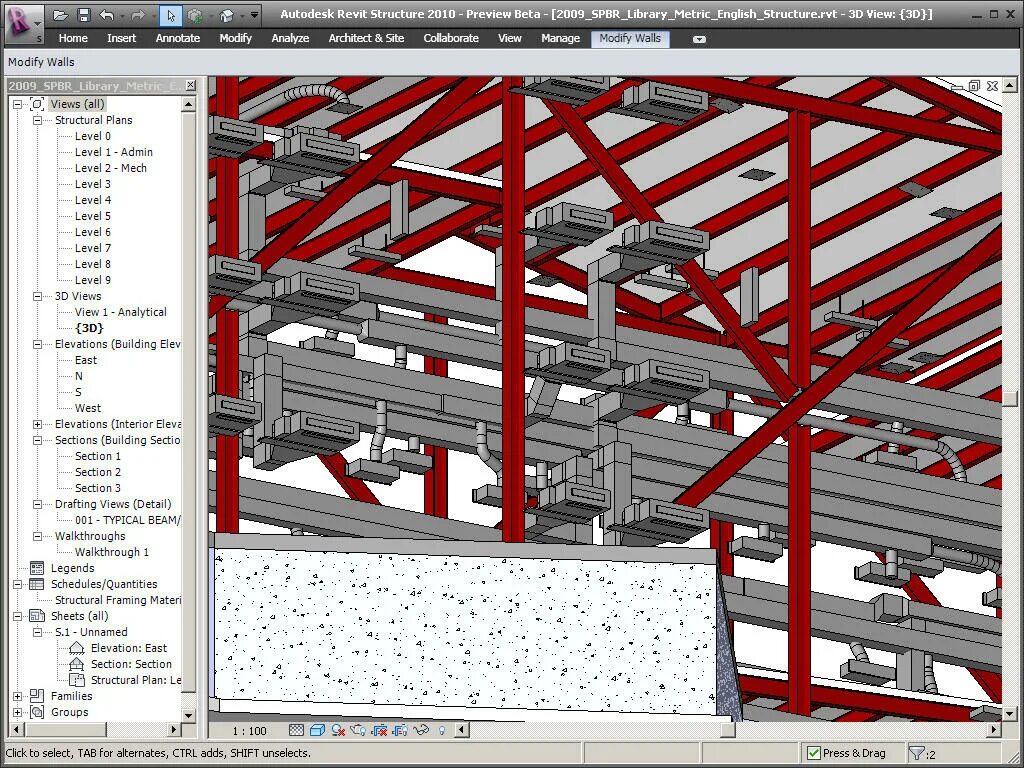The height and width of the screenshot is (768, 1024).
Task: Click the Model Graphics Style box icon
Action: tap(317, 731)
